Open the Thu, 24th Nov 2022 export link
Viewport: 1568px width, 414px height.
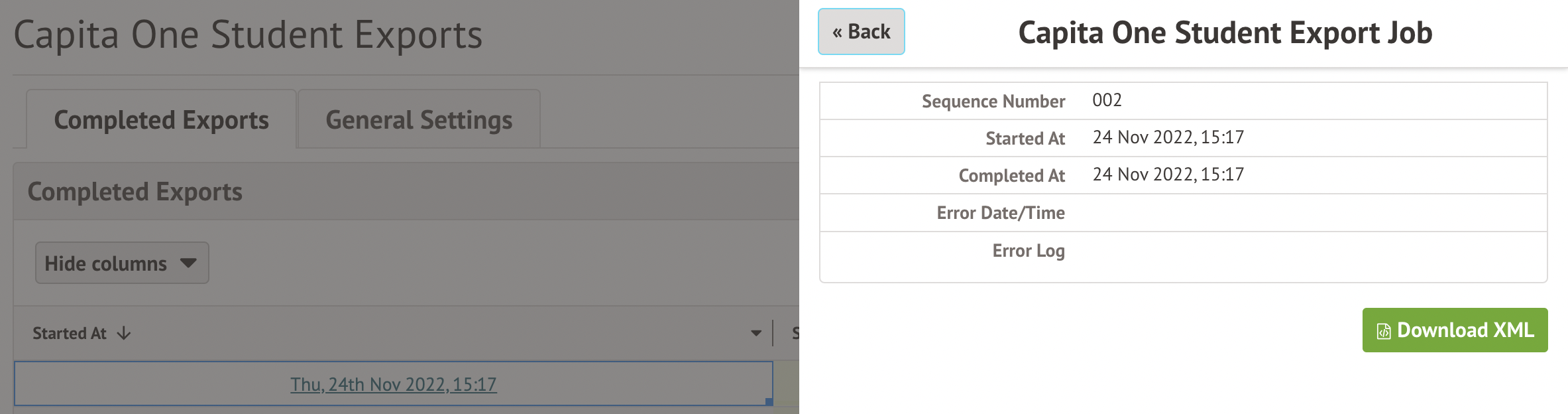click(x=393, y=384)
